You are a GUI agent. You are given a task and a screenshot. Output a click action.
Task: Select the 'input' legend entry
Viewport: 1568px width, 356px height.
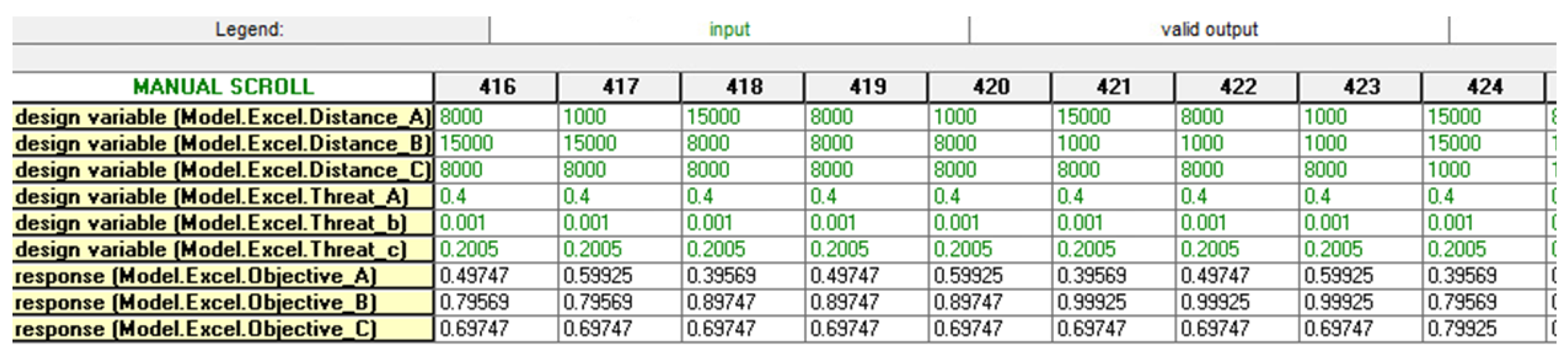(729, 29)
